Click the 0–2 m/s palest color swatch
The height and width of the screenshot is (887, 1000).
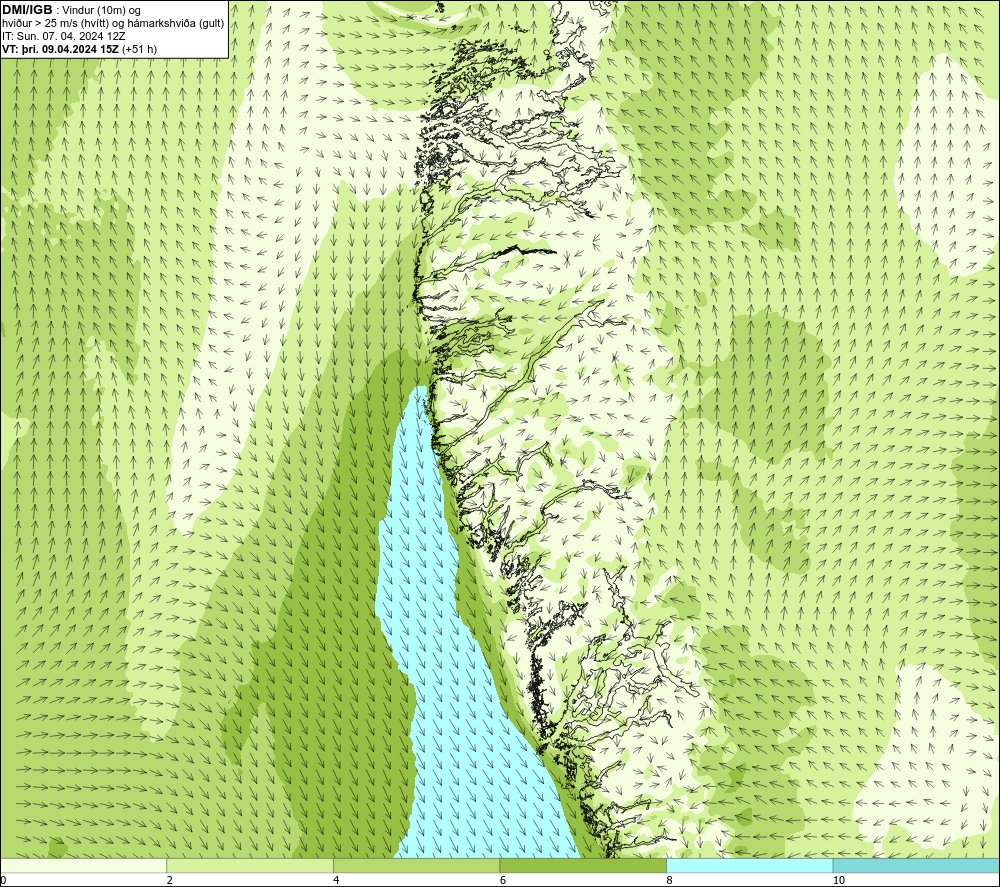click(x=84, y=865)
